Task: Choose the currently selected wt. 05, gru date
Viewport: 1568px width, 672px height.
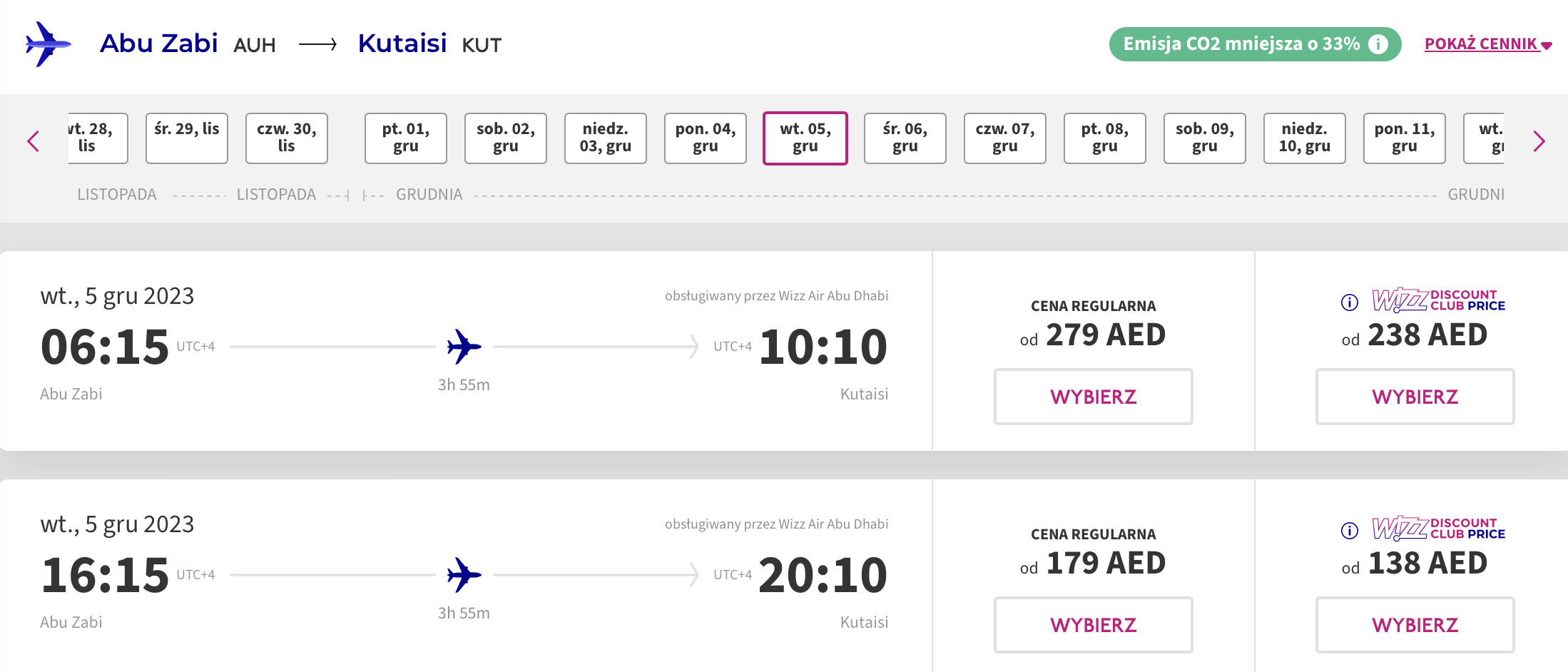Action: 805,138
